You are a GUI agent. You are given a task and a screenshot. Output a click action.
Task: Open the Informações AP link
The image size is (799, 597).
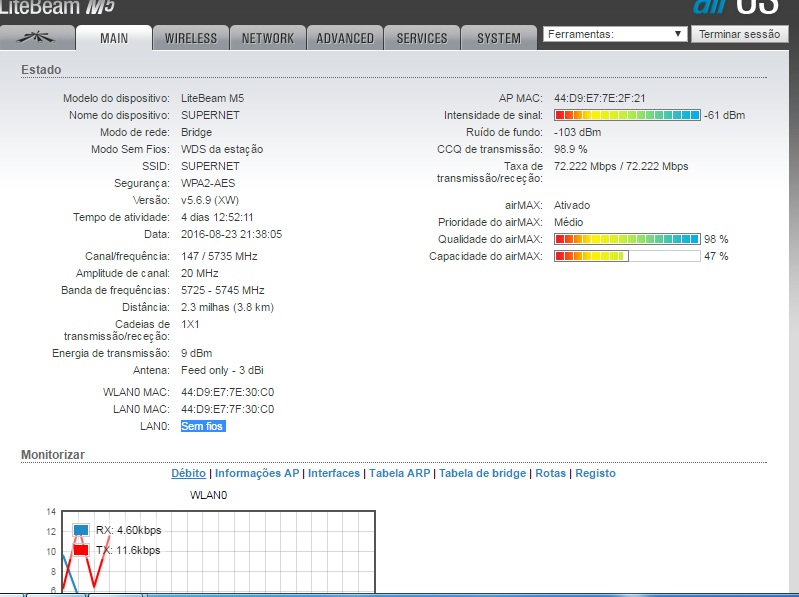pyautogui.click(x=257, y=473)
